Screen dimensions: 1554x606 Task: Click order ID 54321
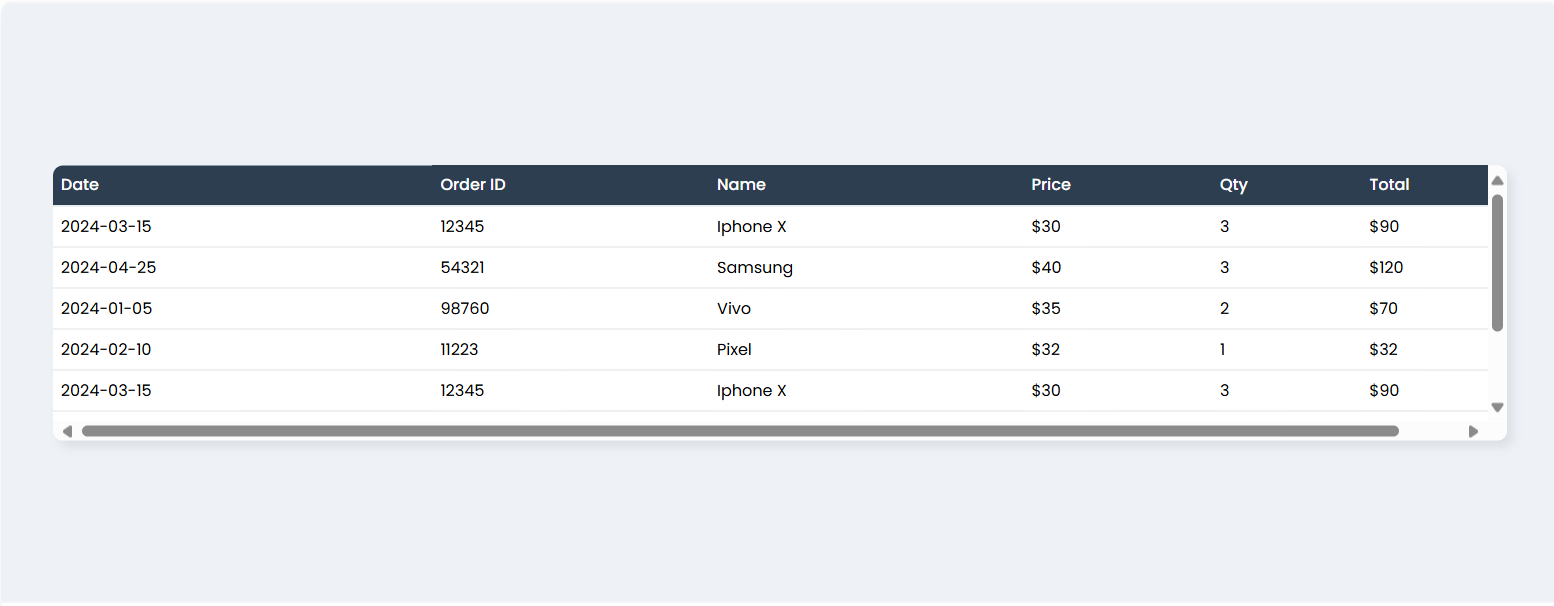[x=463, y=268]
